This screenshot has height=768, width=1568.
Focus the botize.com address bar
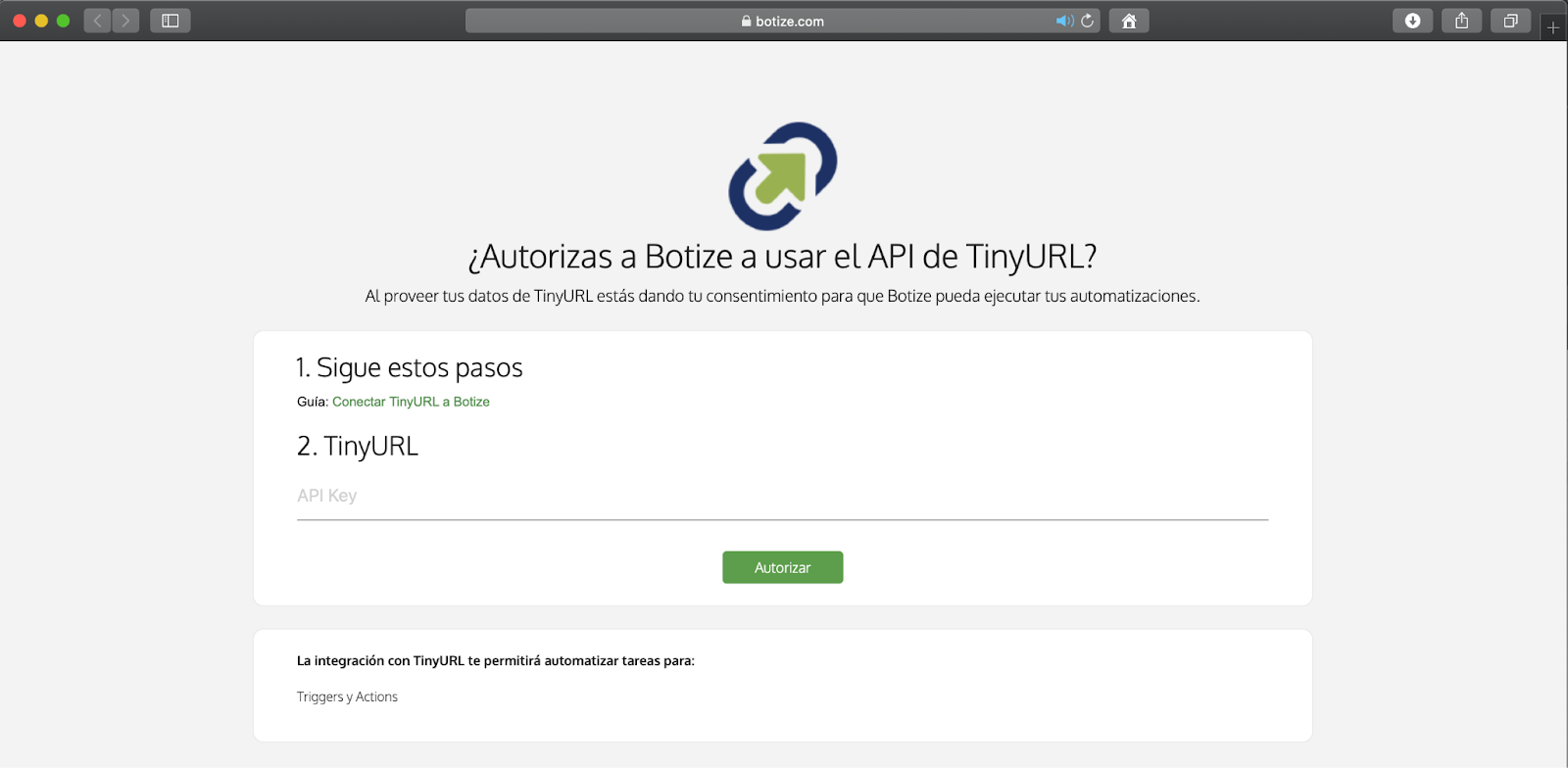tap(783, 21)
